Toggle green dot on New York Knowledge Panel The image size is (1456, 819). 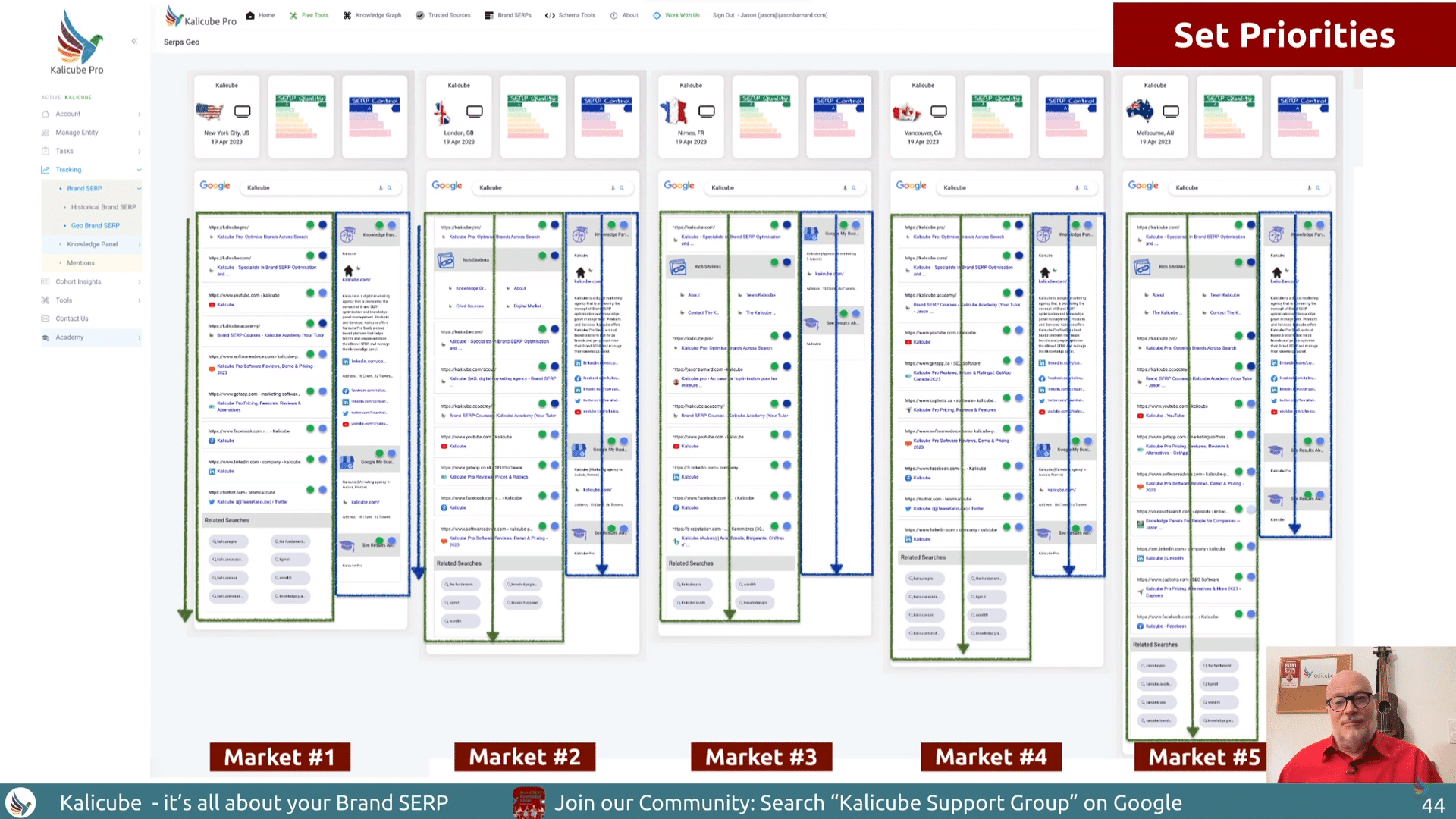(379, 225)
